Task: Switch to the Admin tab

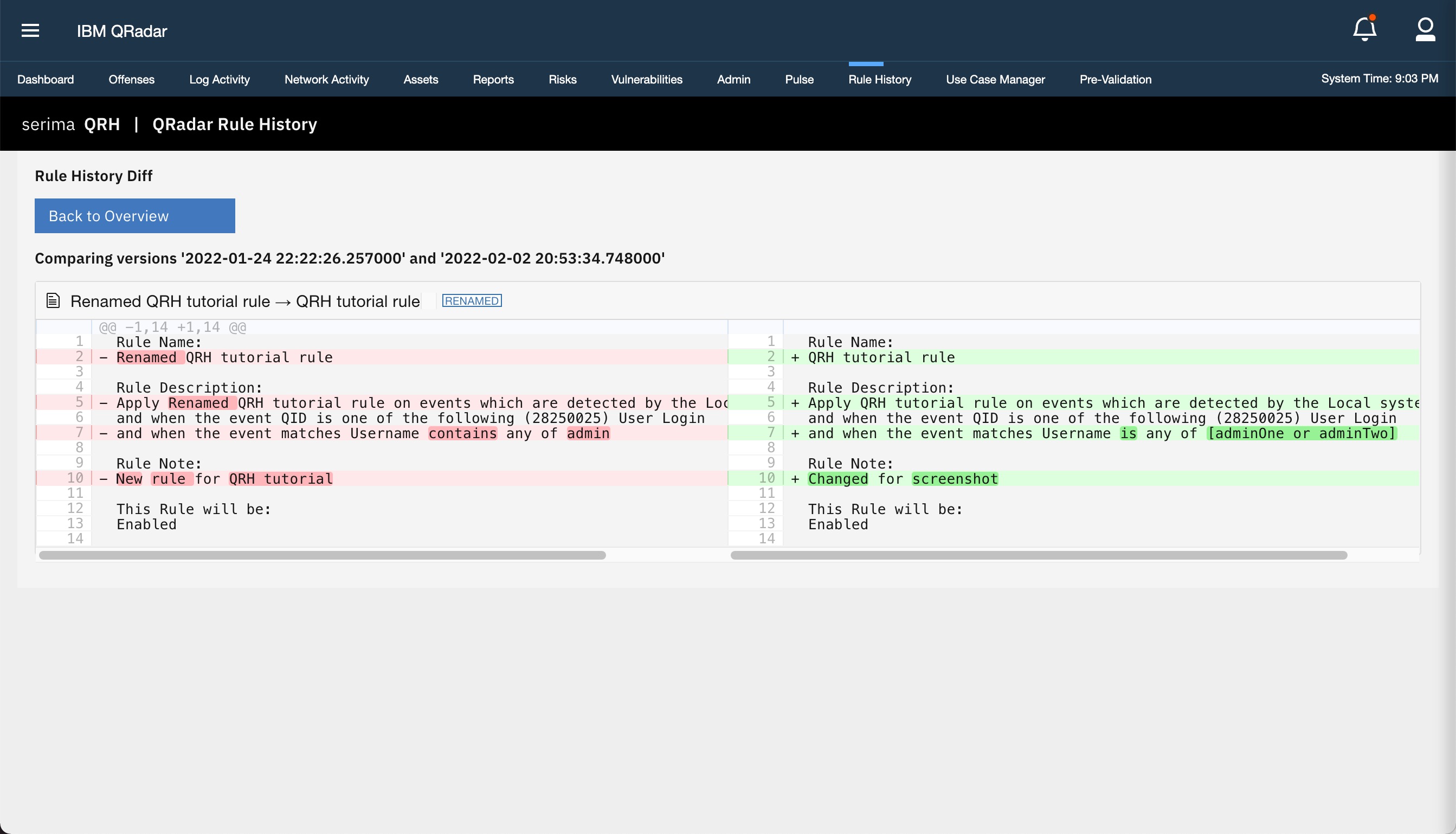Action: 733,79
